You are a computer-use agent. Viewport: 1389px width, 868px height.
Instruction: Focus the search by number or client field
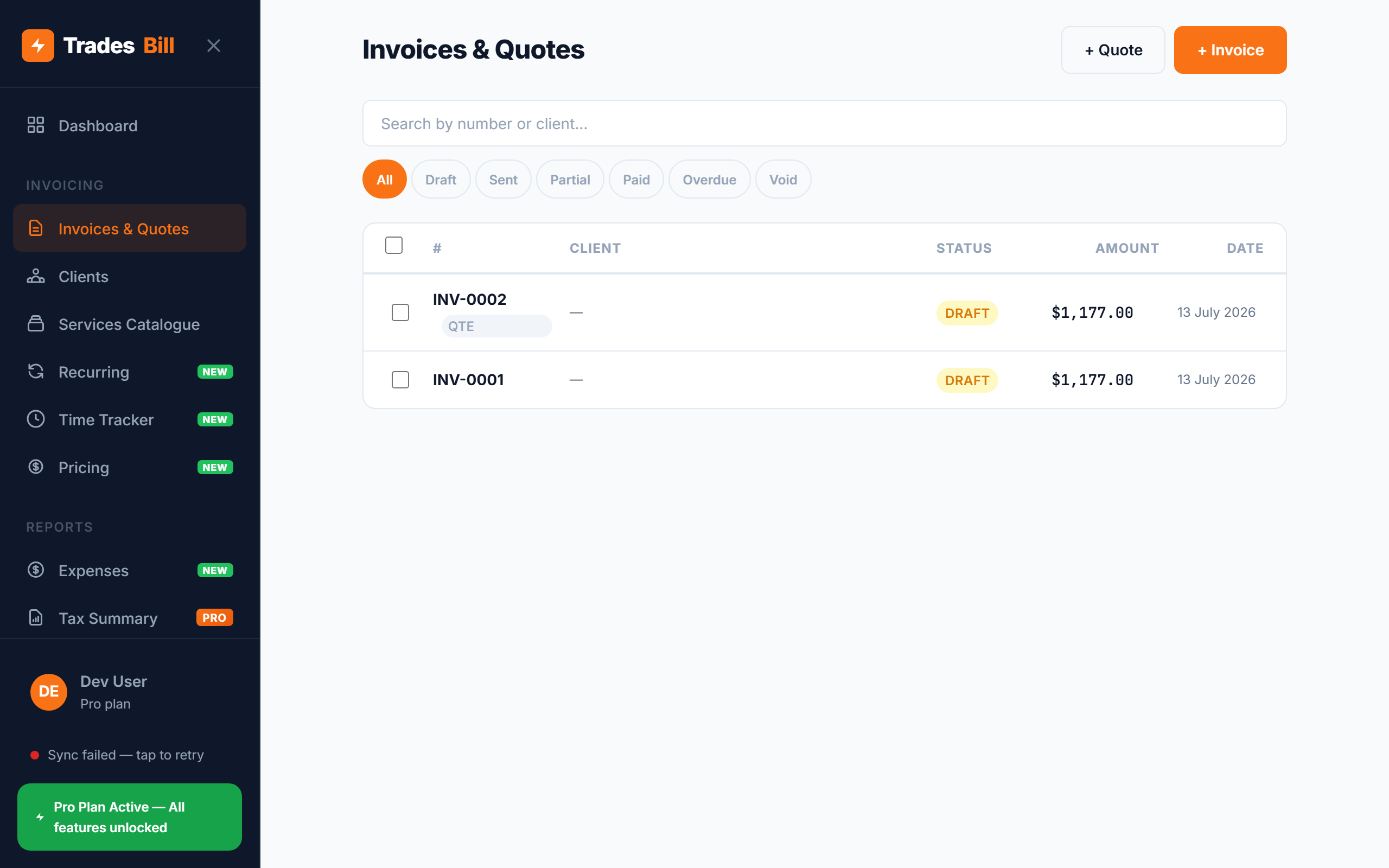click(824, 124)
